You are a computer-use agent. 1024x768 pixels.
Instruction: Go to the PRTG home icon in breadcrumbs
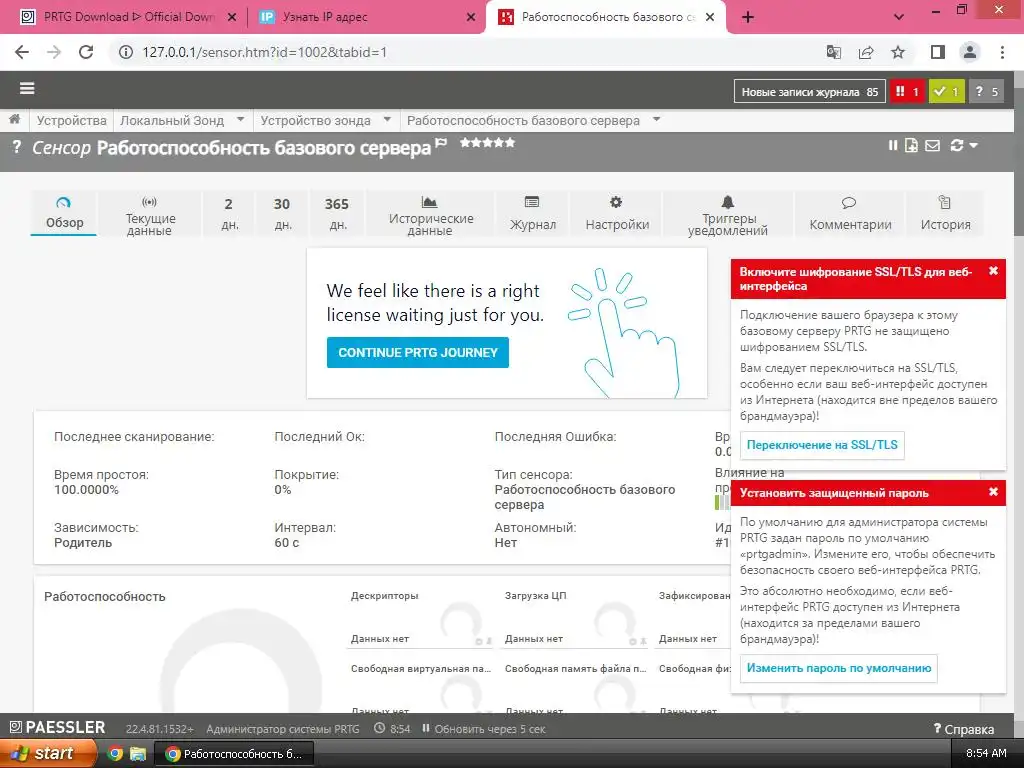(14, 120)
